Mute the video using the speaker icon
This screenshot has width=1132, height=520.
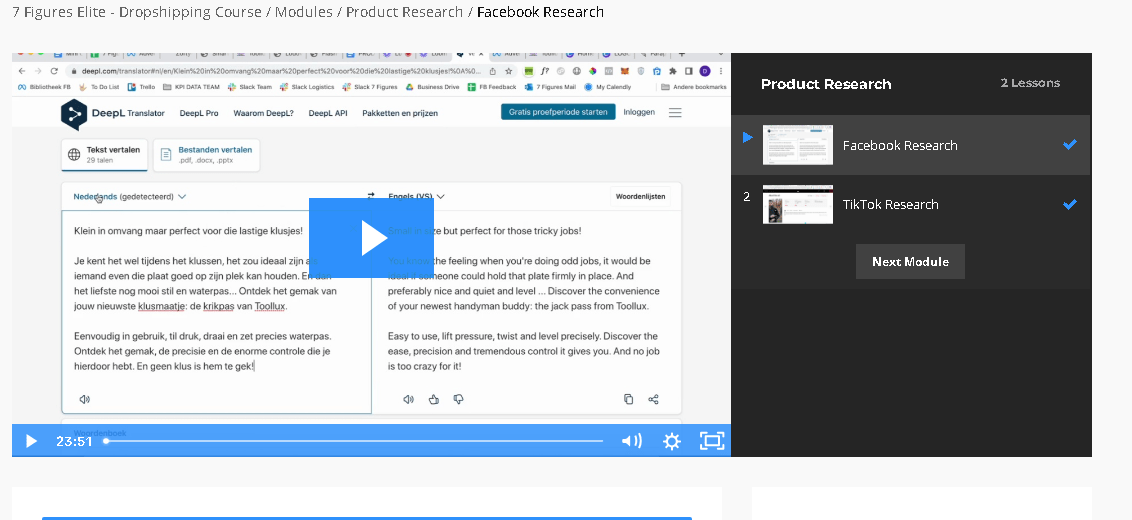[x=631, y=441]
